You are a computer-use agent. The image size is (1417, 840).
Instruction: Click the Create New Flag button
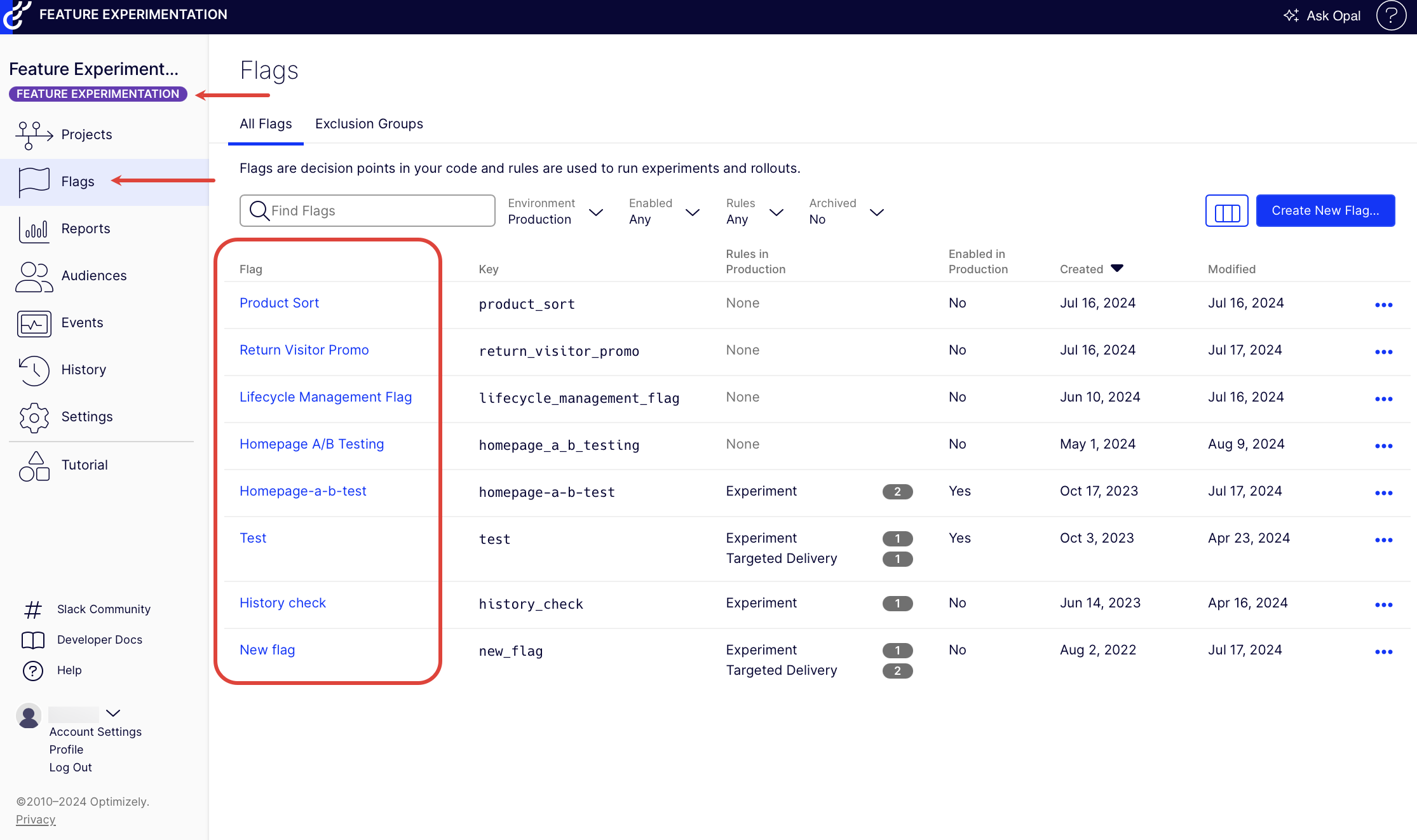pyautogui.click(x=1325, y=211)
